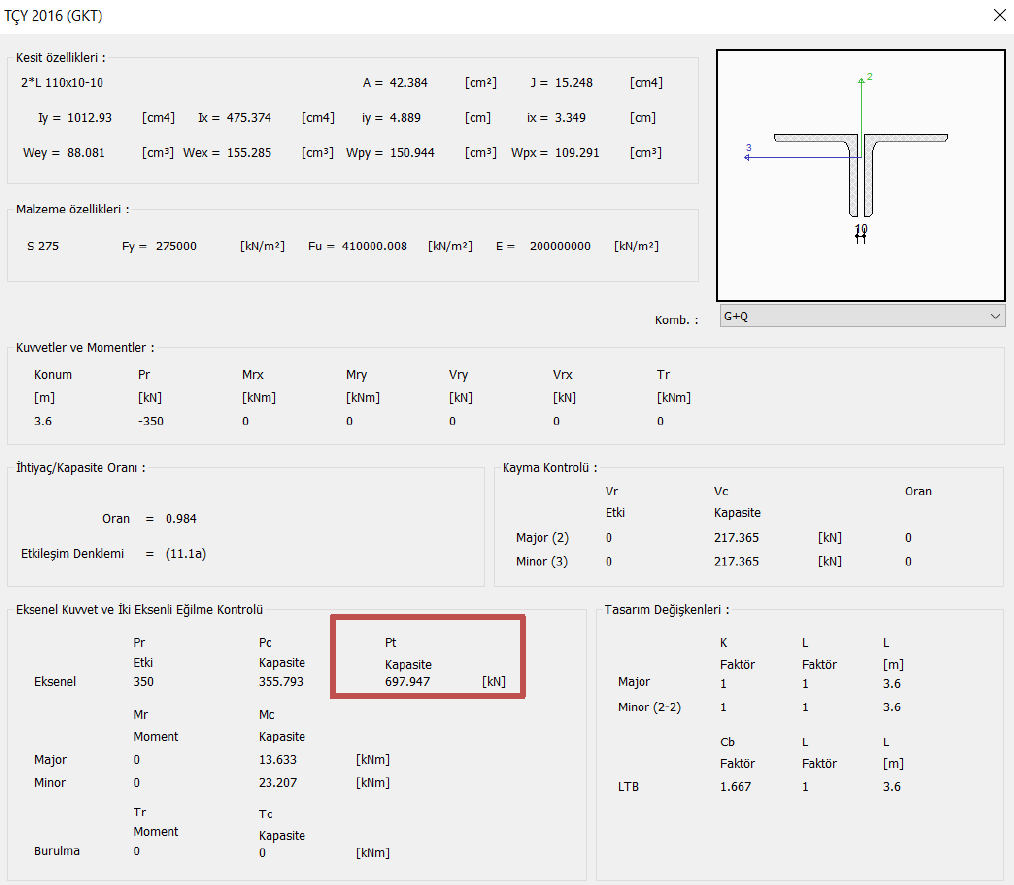
Task: Click the Iy value 1012.93
Action: click(x=89, y=118)
